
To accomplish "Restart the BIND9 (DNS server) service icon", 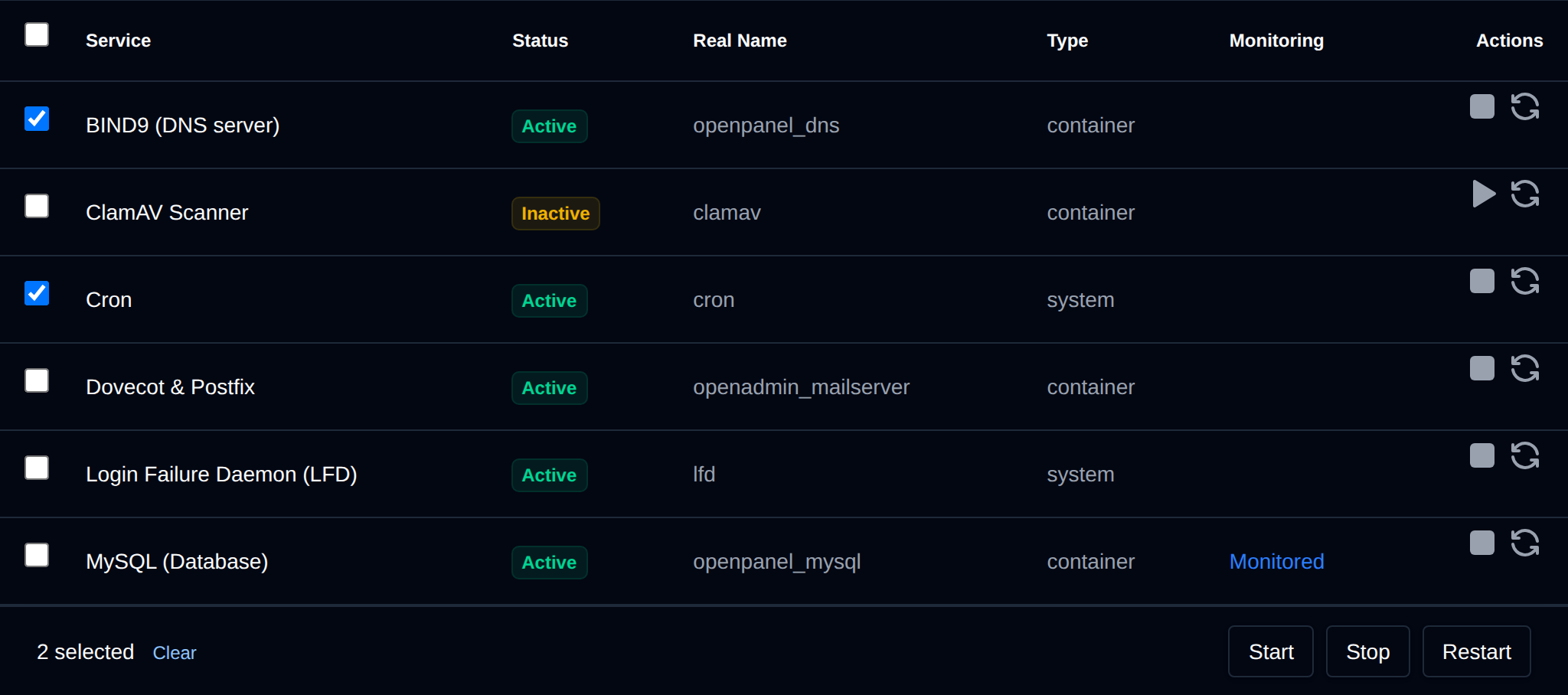I will tap(1524, 106).
